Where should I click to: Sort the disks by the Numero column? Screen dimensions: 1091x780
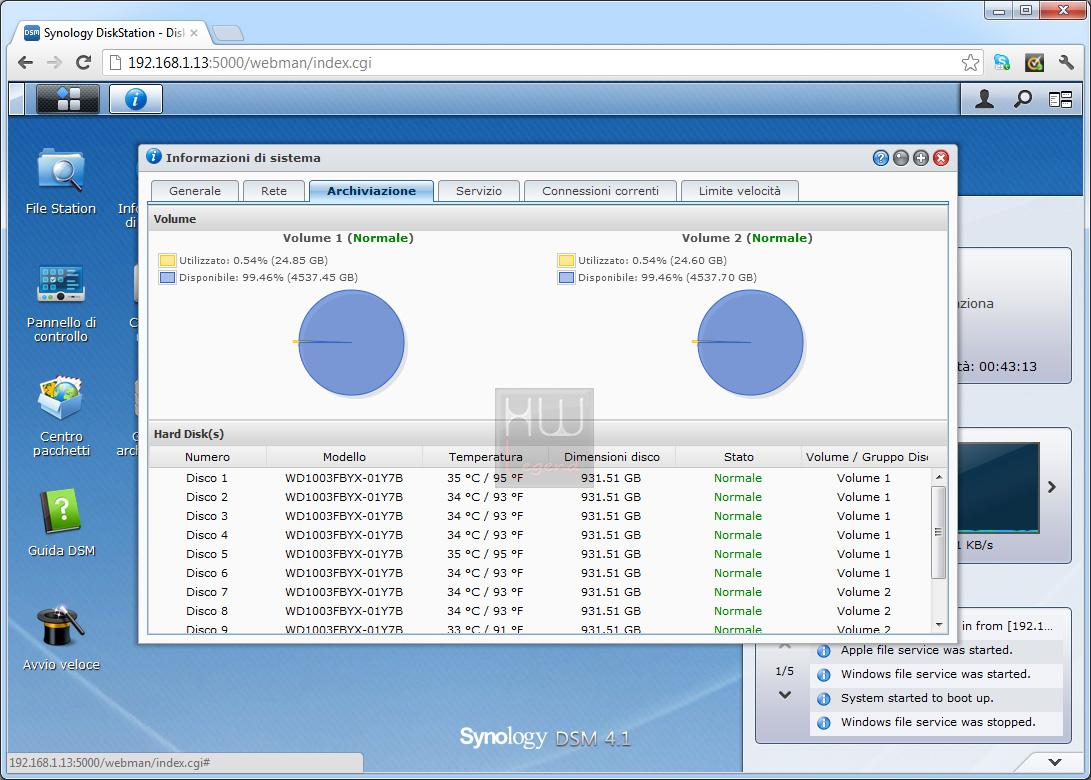(x=207, y=456)
